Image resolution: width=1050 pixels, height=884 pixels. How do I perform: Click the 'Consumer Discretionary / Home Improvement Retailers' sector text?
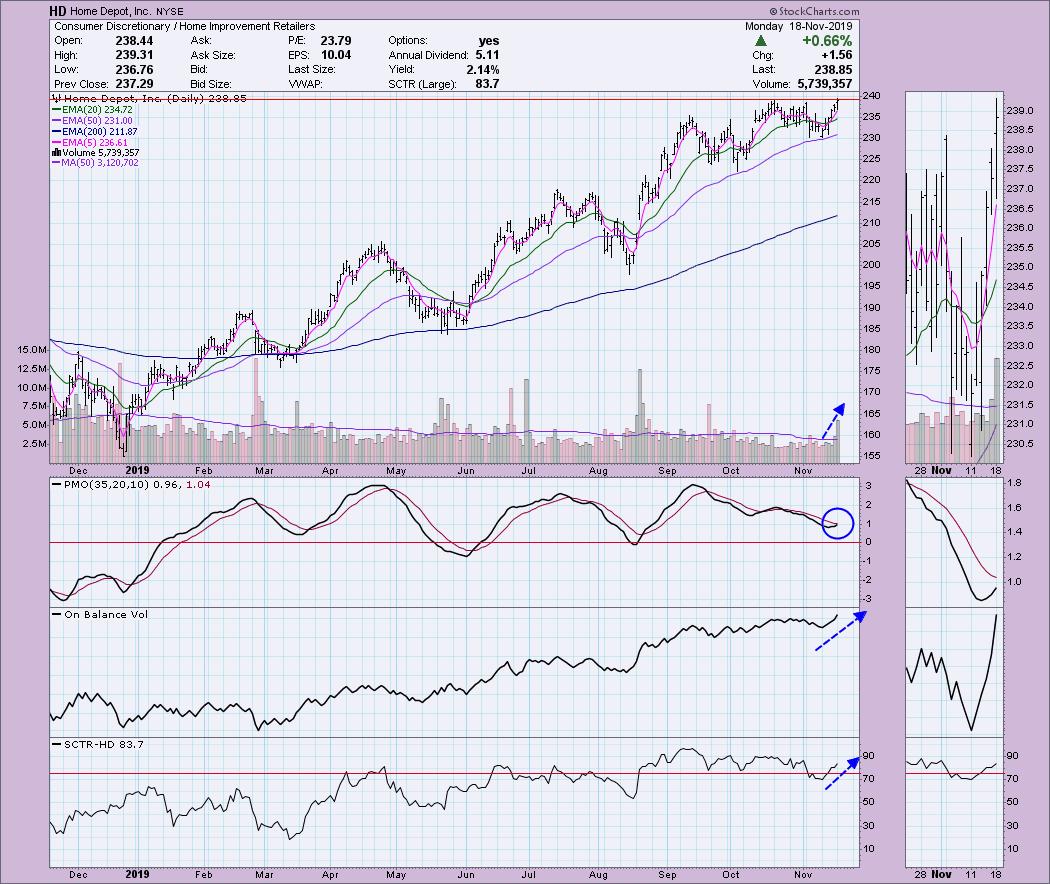pos(185,26)
